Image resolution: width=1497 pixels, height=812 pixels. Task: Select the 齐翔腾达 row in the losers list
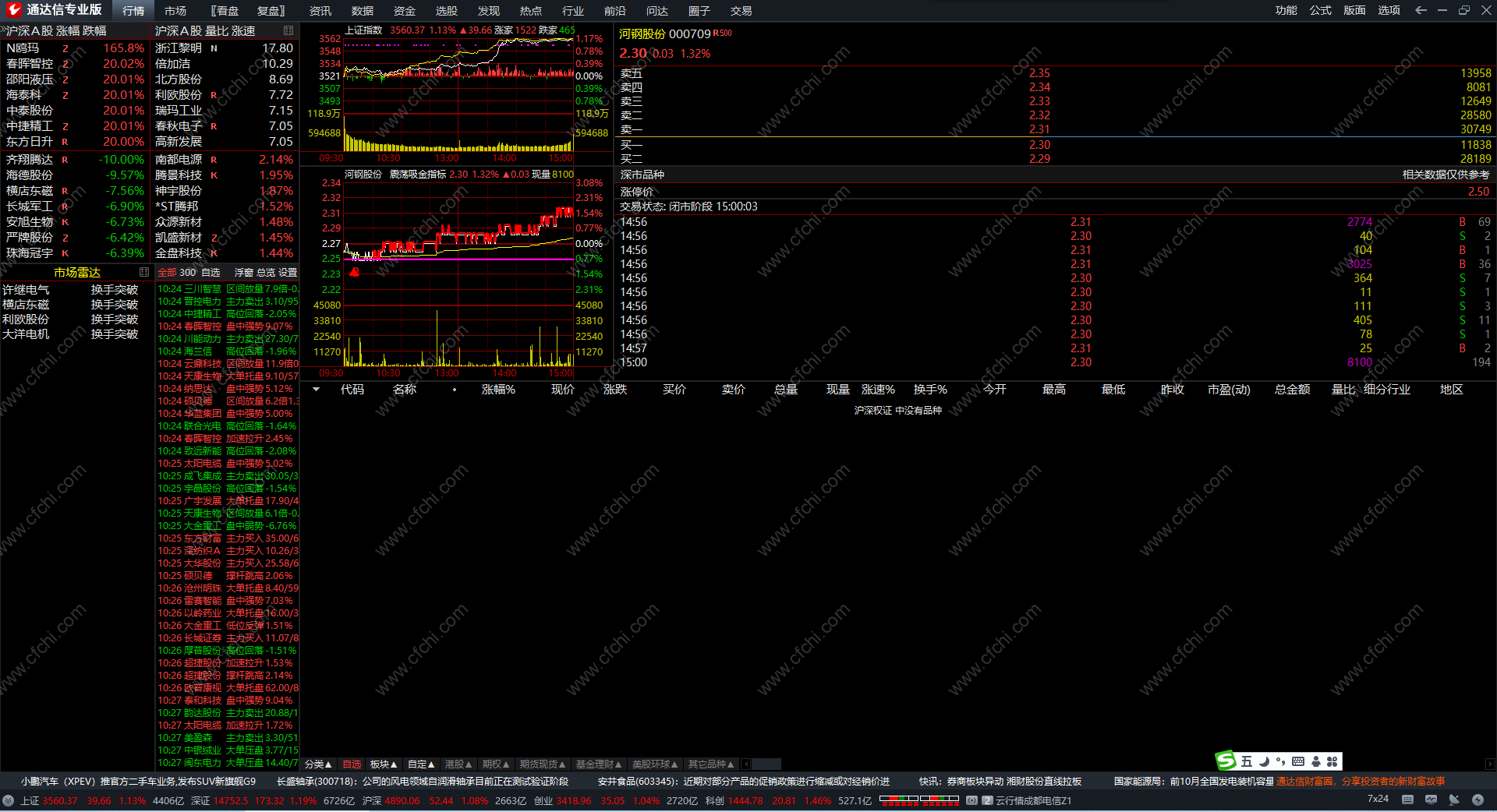[75, 160]
